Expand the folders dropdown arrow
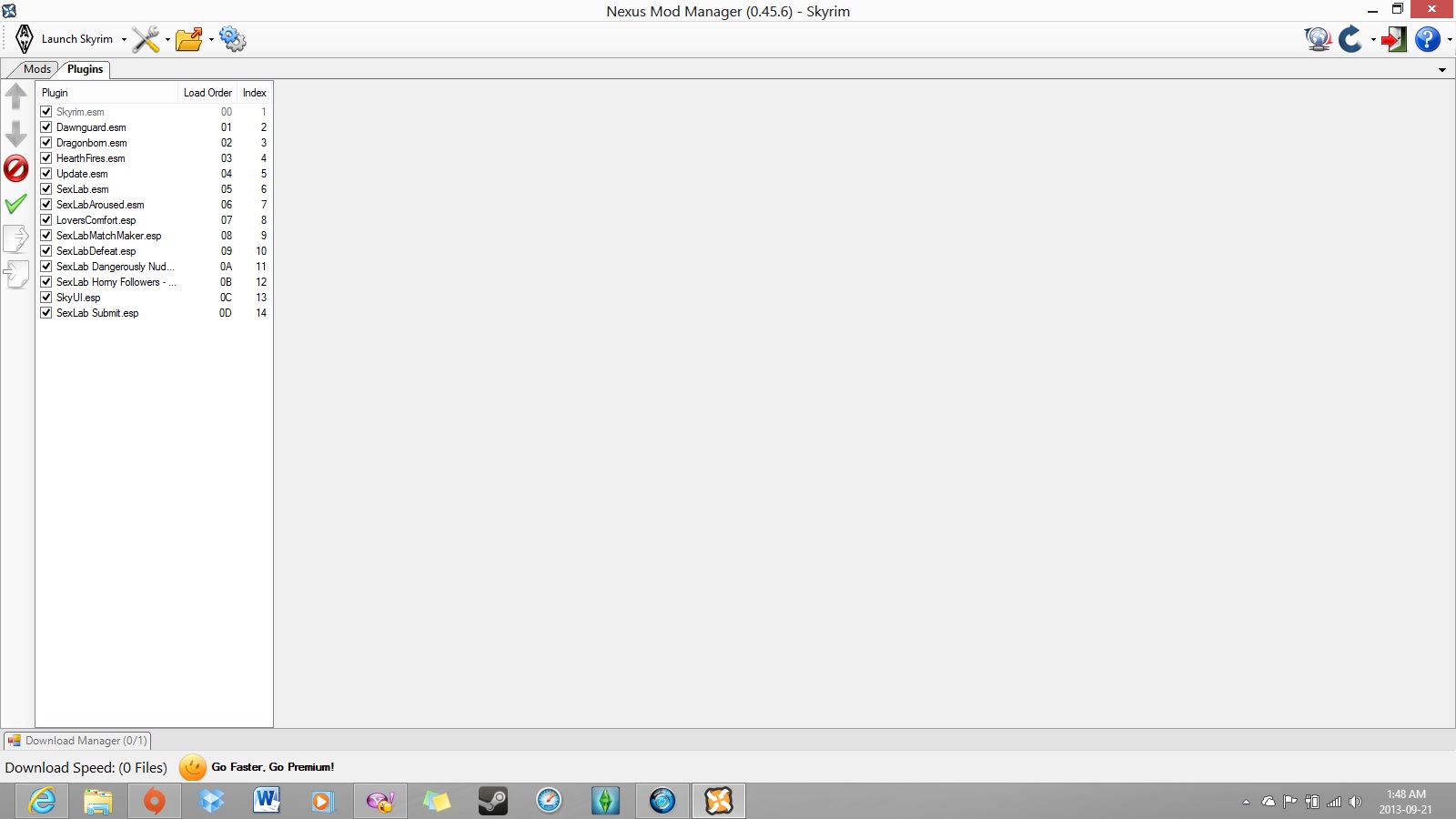1456x819 pixels. (211, 40)
